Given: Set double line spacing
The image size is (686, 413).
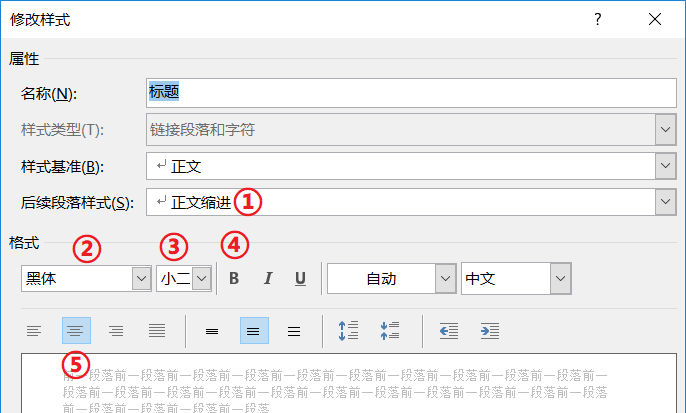Looking at the screenshot, I should (x=294, y=331).
